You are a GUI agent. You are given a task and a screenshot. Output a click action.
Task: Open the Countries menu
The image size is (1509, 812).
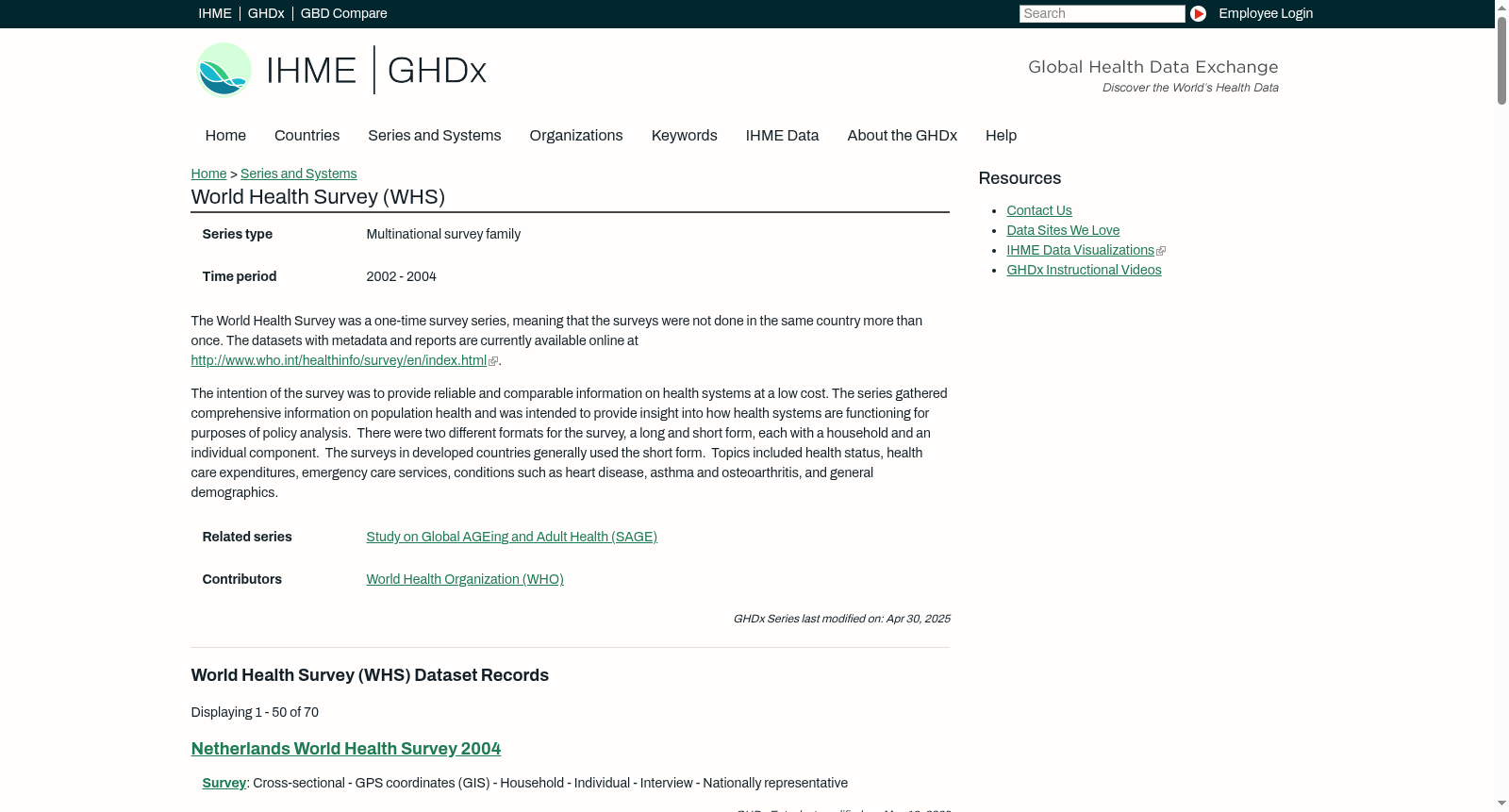[307, 136]
